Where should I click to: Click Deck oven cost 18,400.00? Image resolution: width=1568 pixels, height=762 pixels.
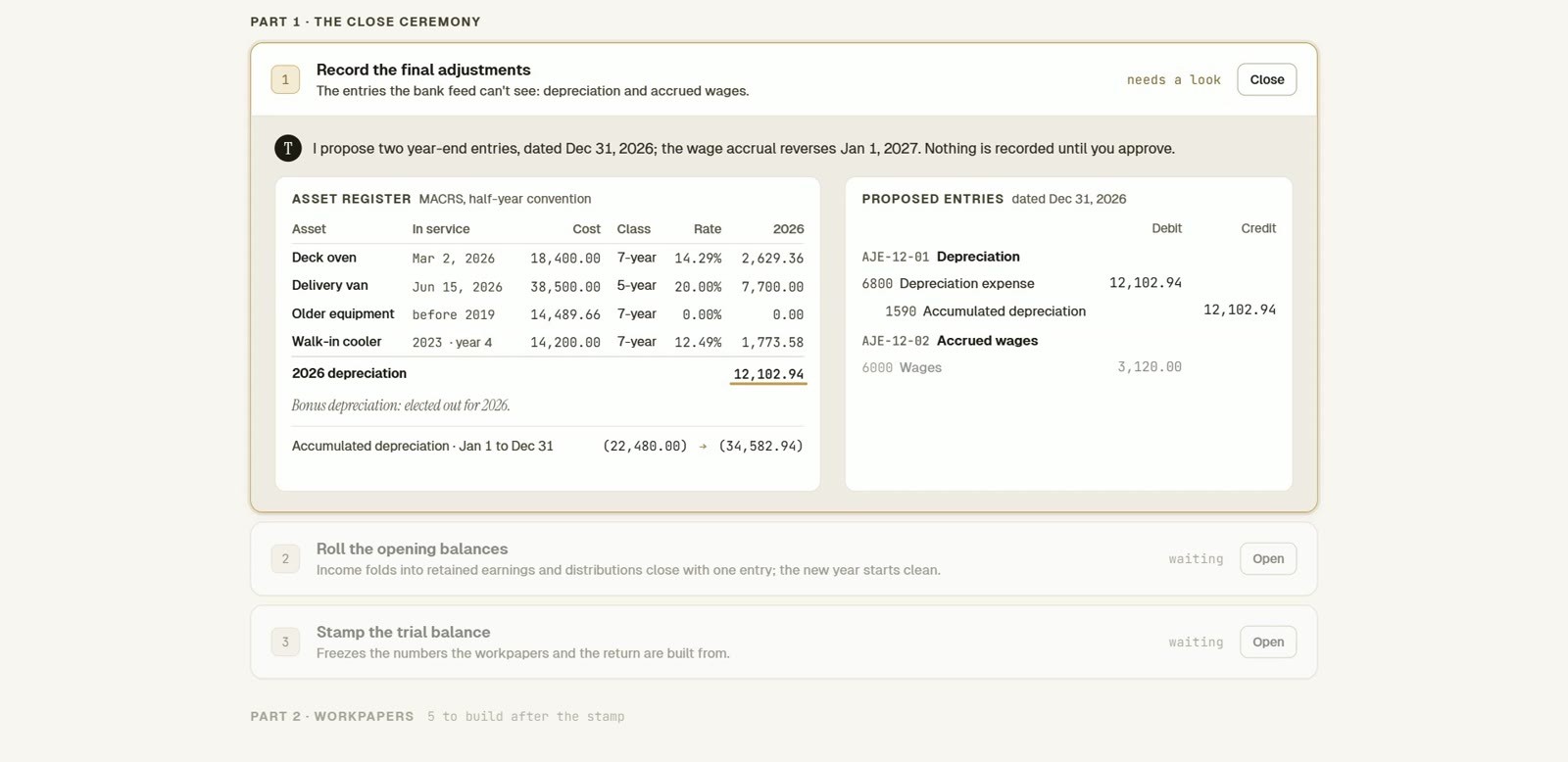(564, 259)
